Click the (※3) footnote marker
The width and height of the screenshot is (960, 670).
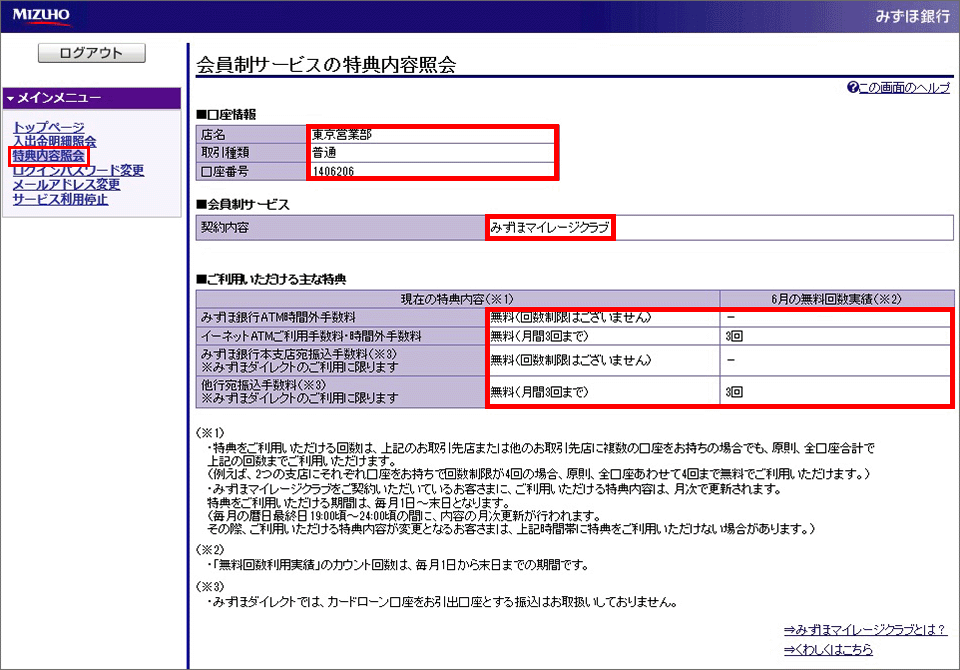tap(210, 587)
